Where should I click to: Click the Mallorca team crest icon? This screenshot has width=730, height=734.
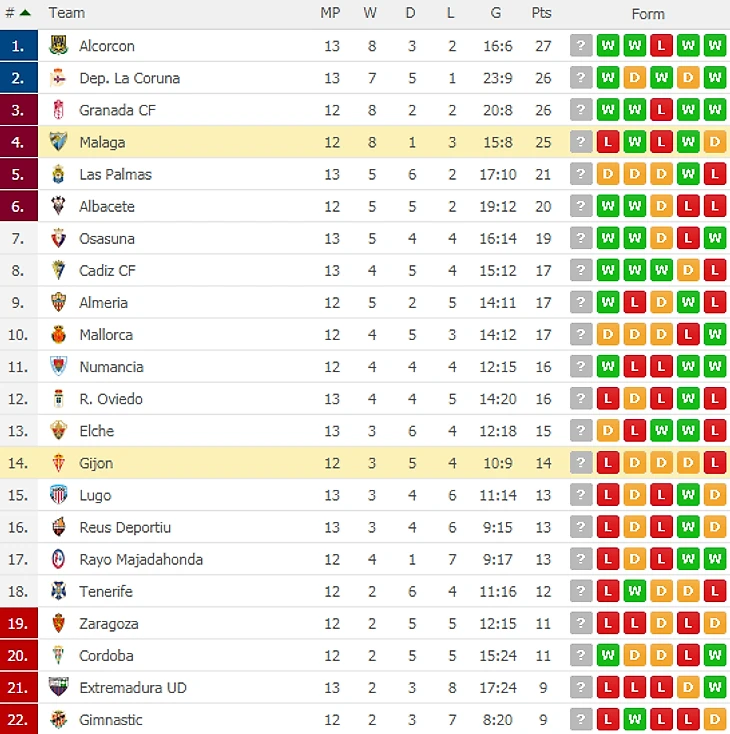pyautogui.click(x=58, y=334)
